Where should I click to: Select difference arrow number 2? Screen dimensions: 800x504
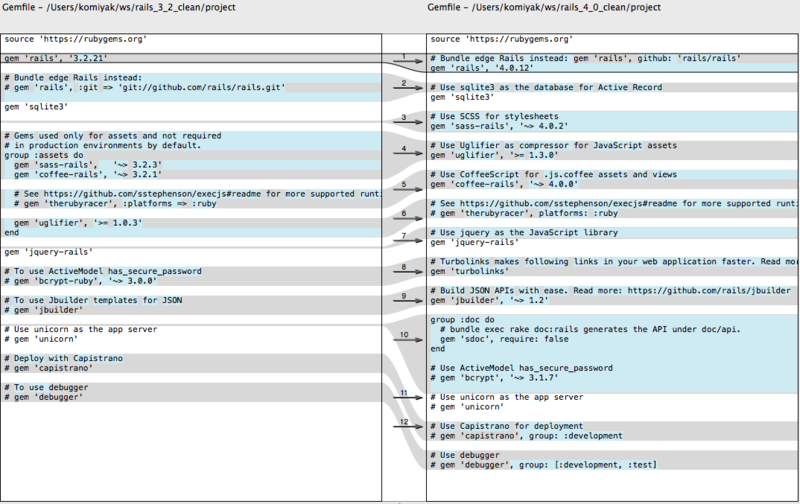click(407, 87)
